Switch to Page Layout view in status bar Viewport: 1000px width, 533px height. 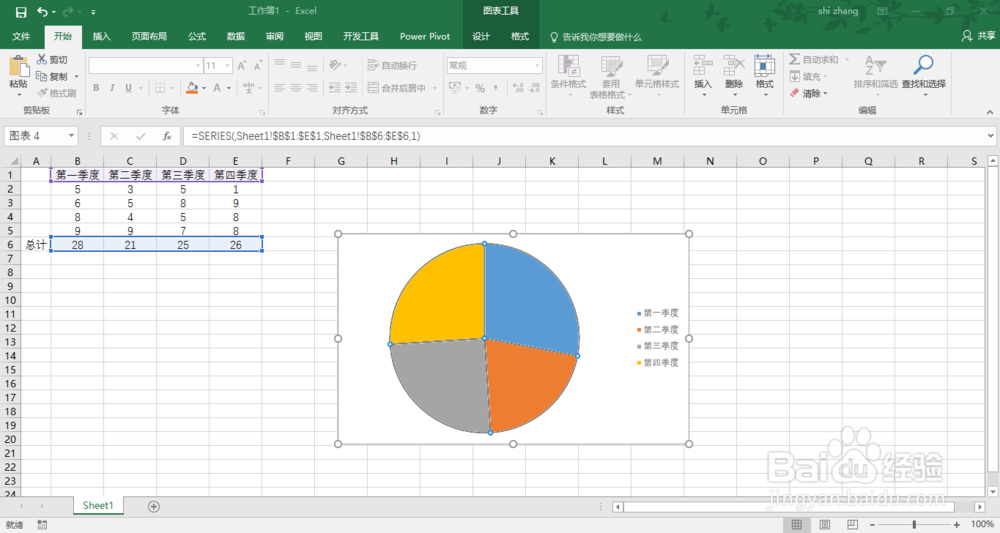click(x=825, y=525)
